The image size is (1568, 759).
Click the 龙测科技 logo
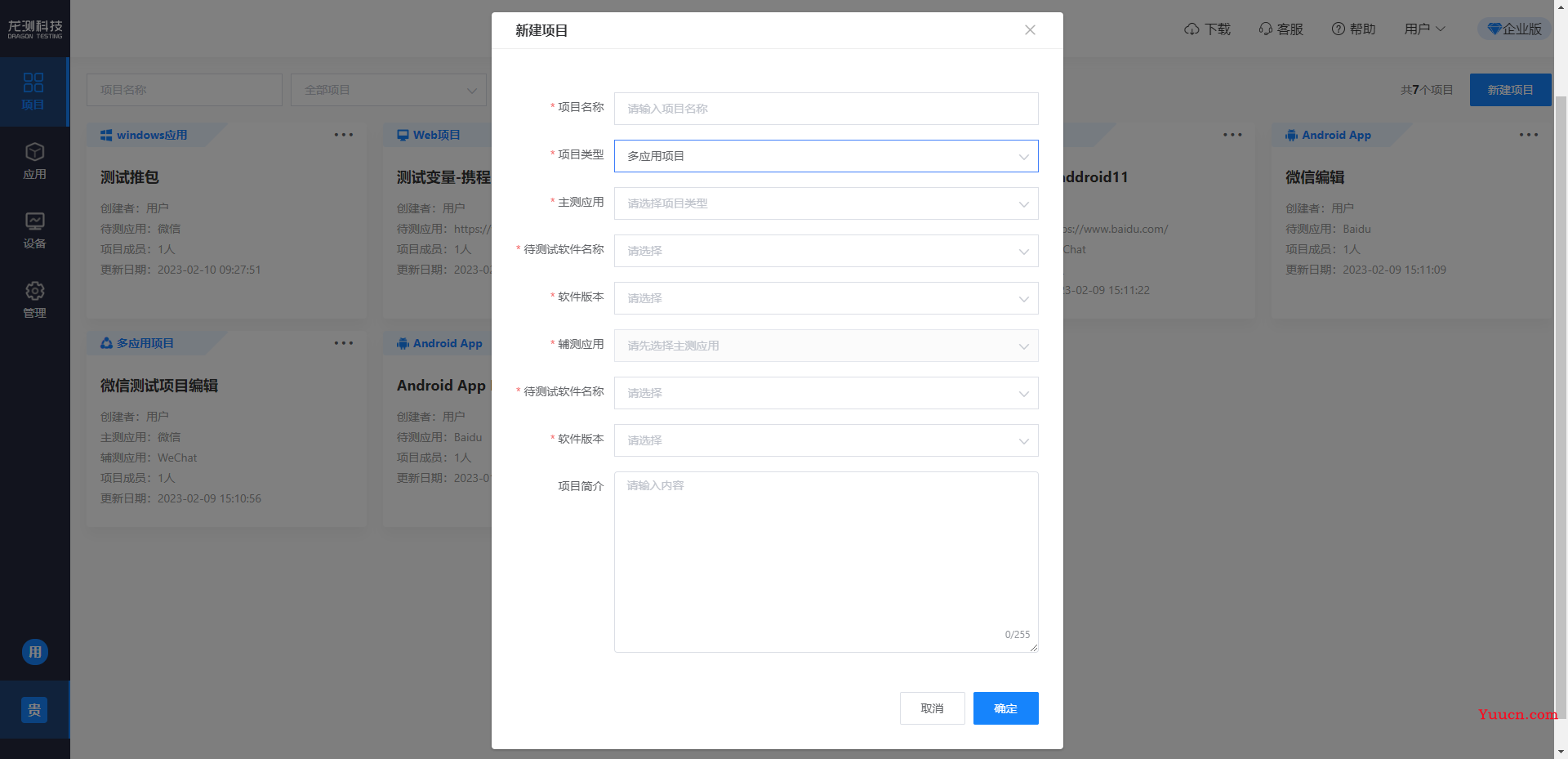click(x=35, y=29)
